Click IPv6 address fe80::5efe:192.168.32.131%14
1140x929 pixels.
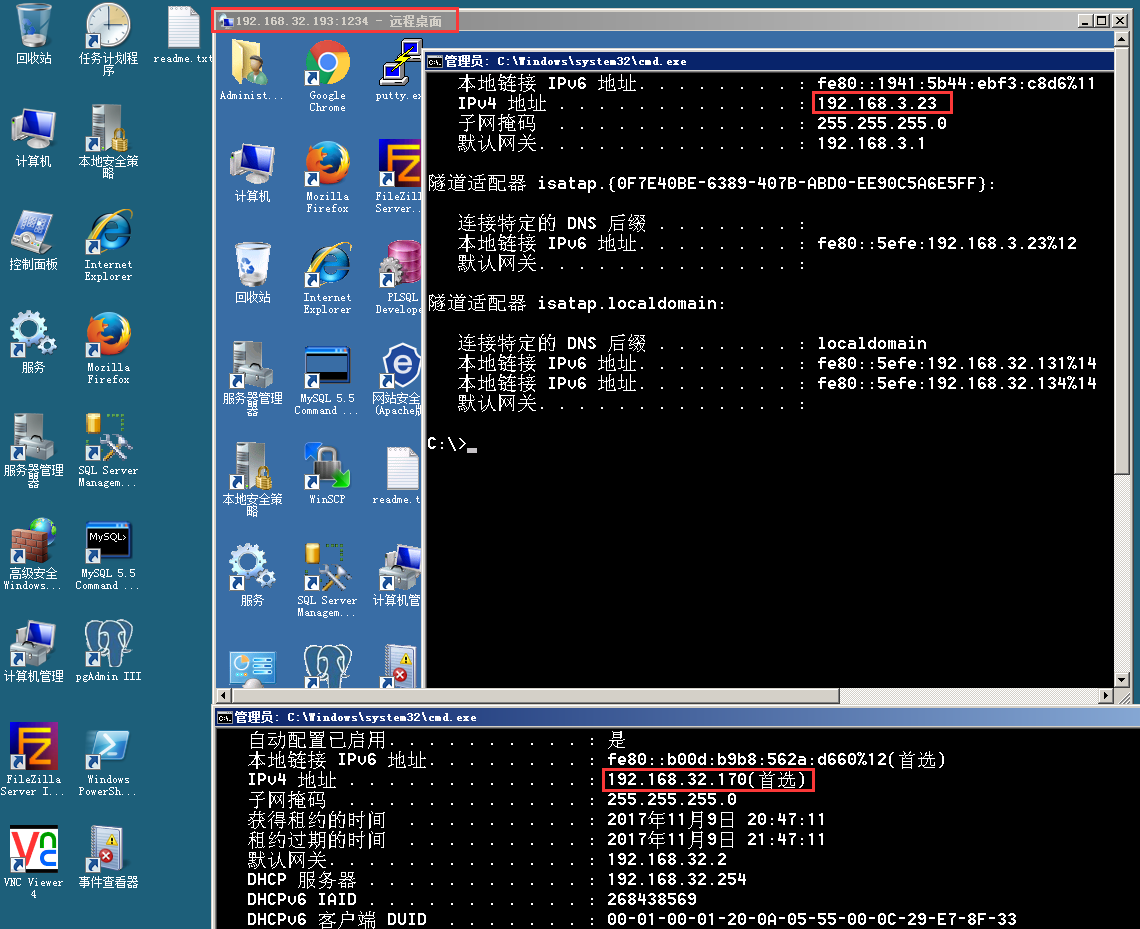pos(957,363)
